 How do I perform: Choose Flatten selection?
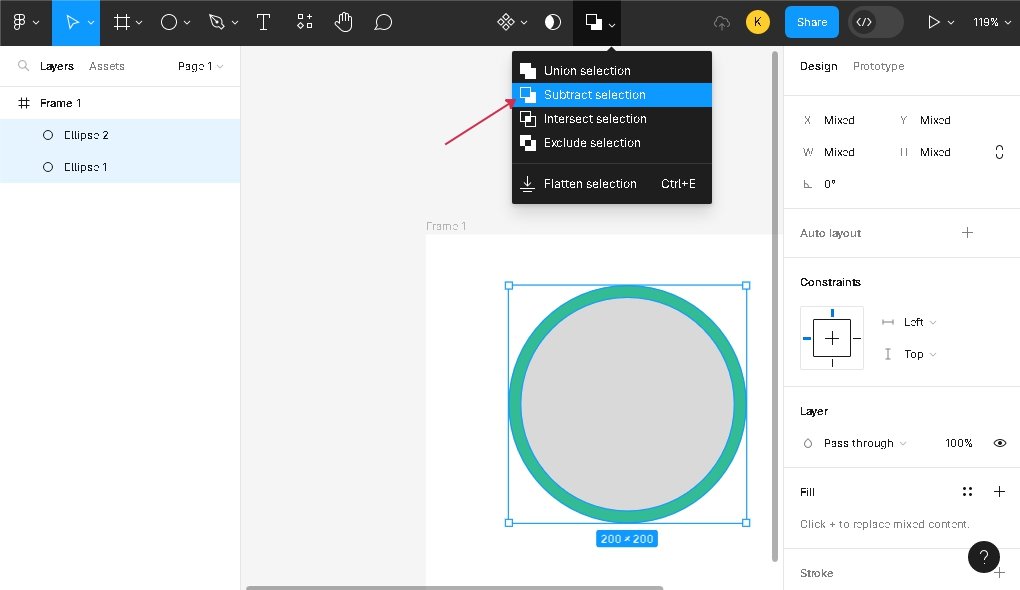point(611,183)
